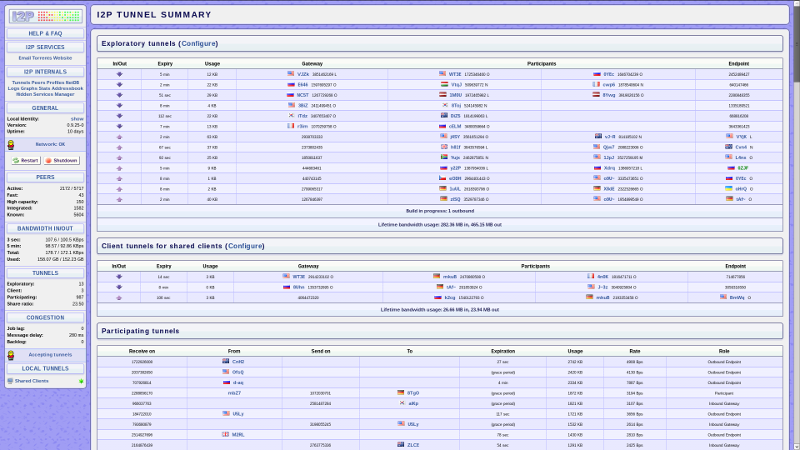Viewport: 800px width, 450px height.
Task: Open gateway peer E644 link
Action: (303, 85)
